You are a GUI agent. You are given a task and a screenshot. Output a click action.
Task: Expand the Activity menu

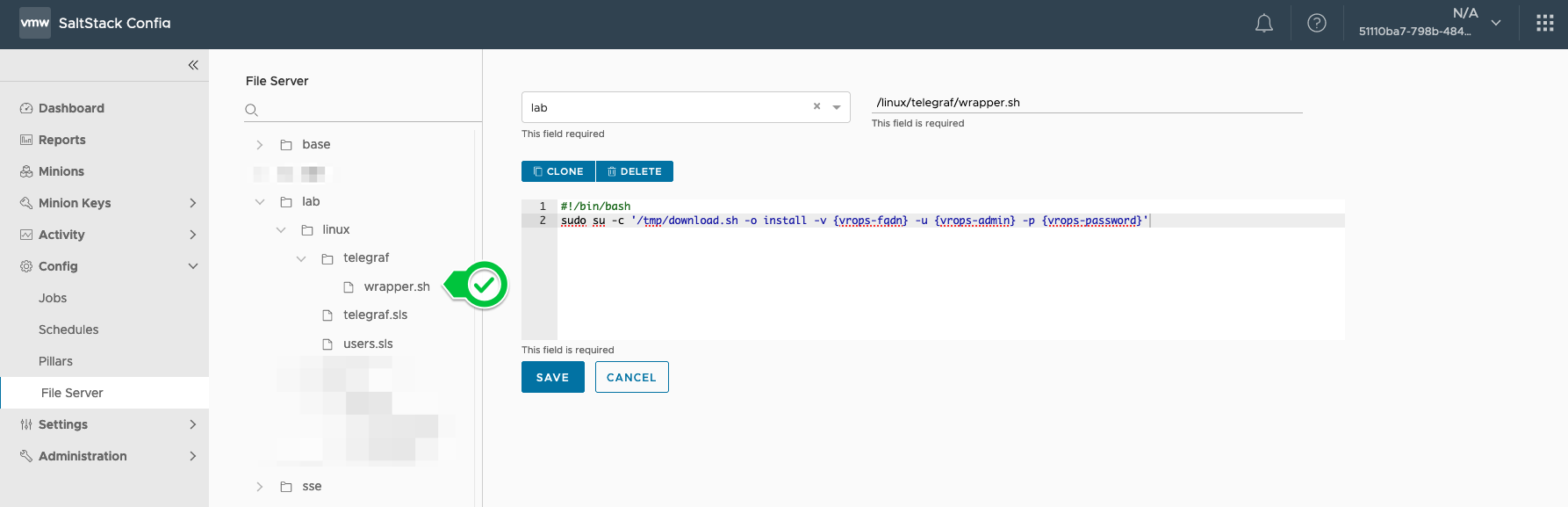coord(193,235)
